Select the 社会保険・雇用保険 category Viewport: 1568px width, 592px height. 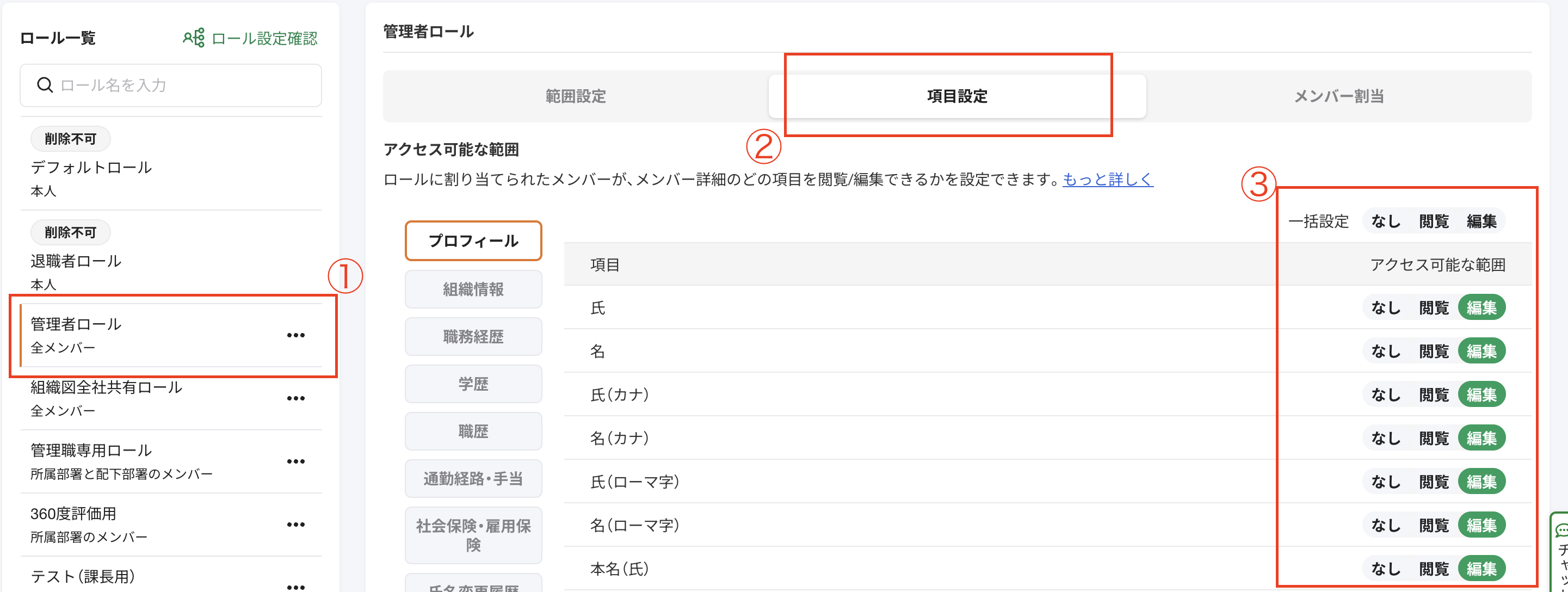pyautogui.click(x=473, y=535)
